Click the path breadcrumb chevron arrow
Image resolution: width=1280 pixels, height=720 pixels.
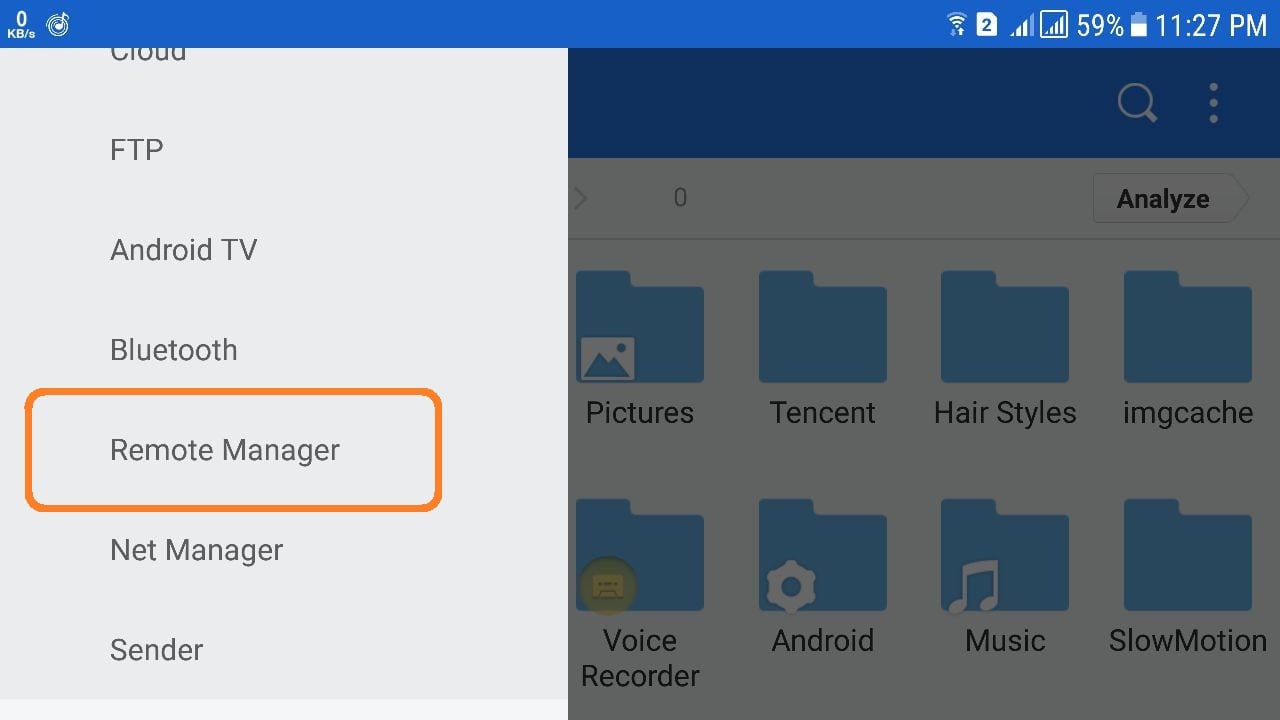(x=581, y=198)
